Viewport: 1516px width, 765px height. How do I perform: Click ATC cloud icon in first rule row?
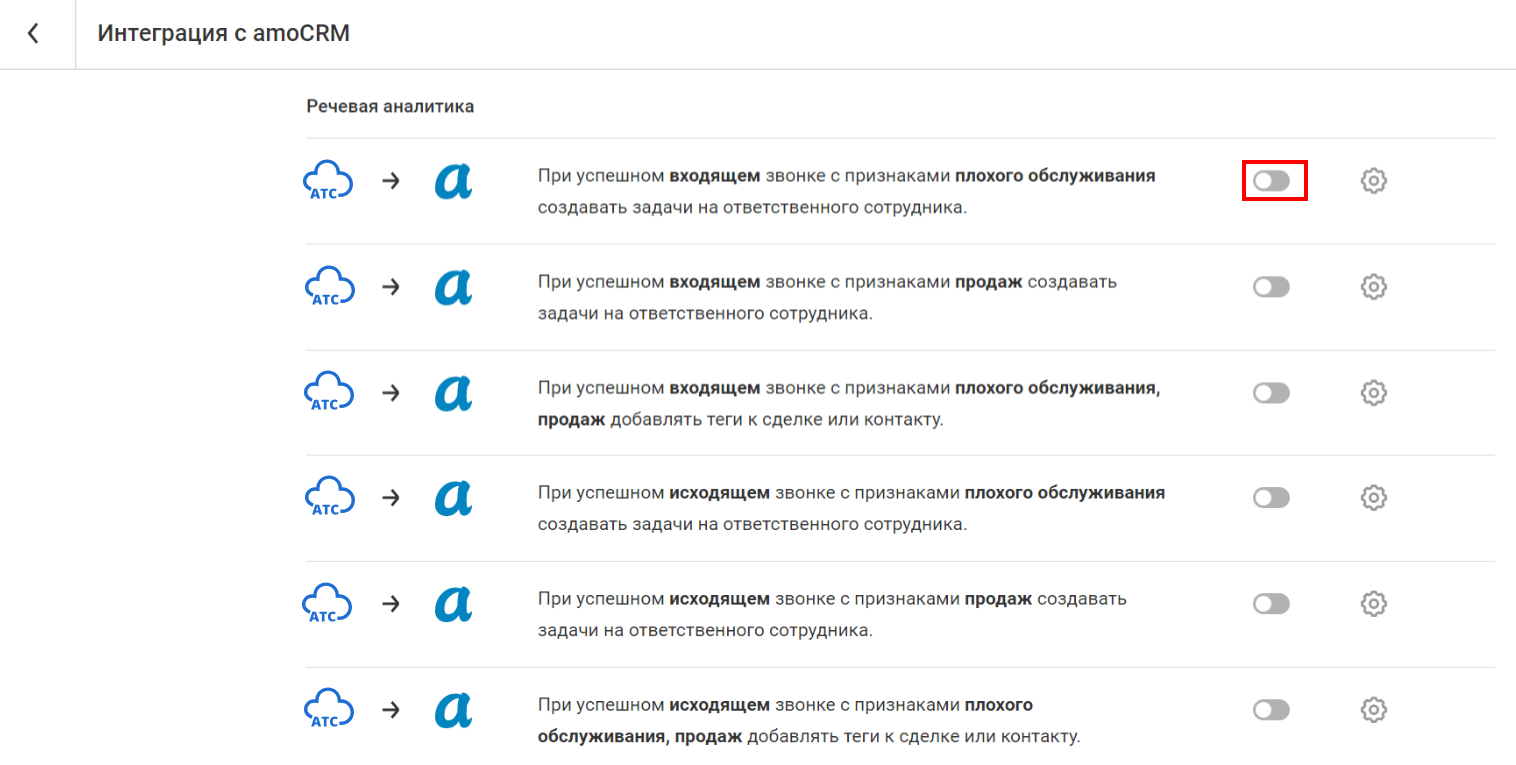[x=328, y=181]
